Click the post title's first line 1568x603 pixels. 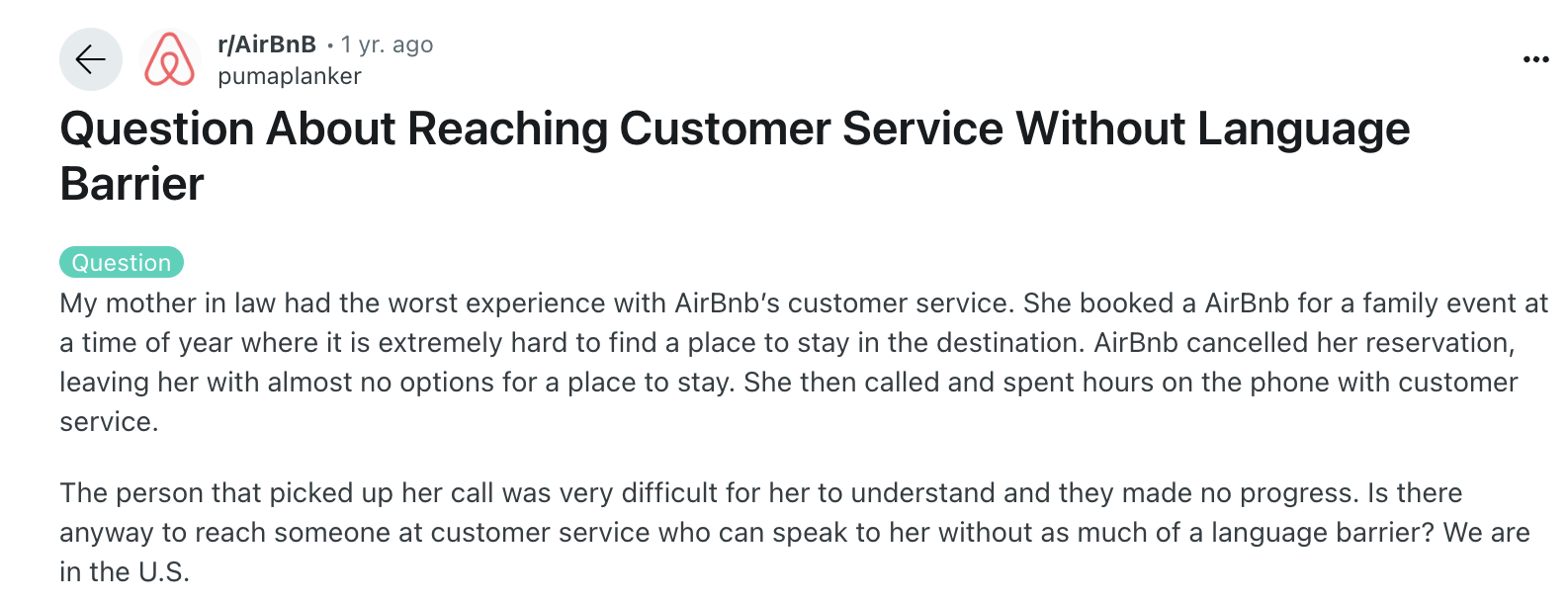735,129
